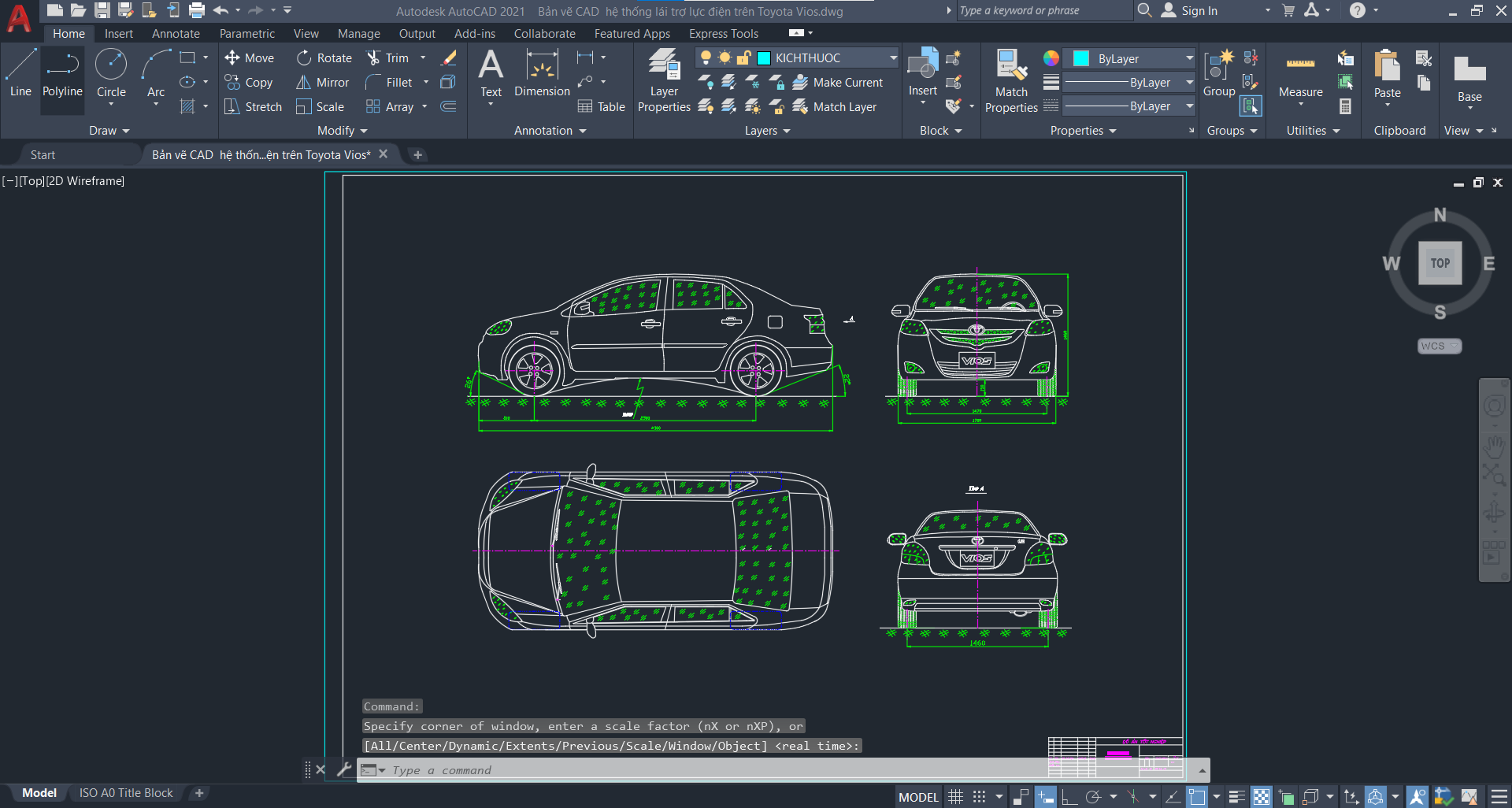Select the Text annotation tool
The image size is (1512, 808).
[x=491, y=74]
